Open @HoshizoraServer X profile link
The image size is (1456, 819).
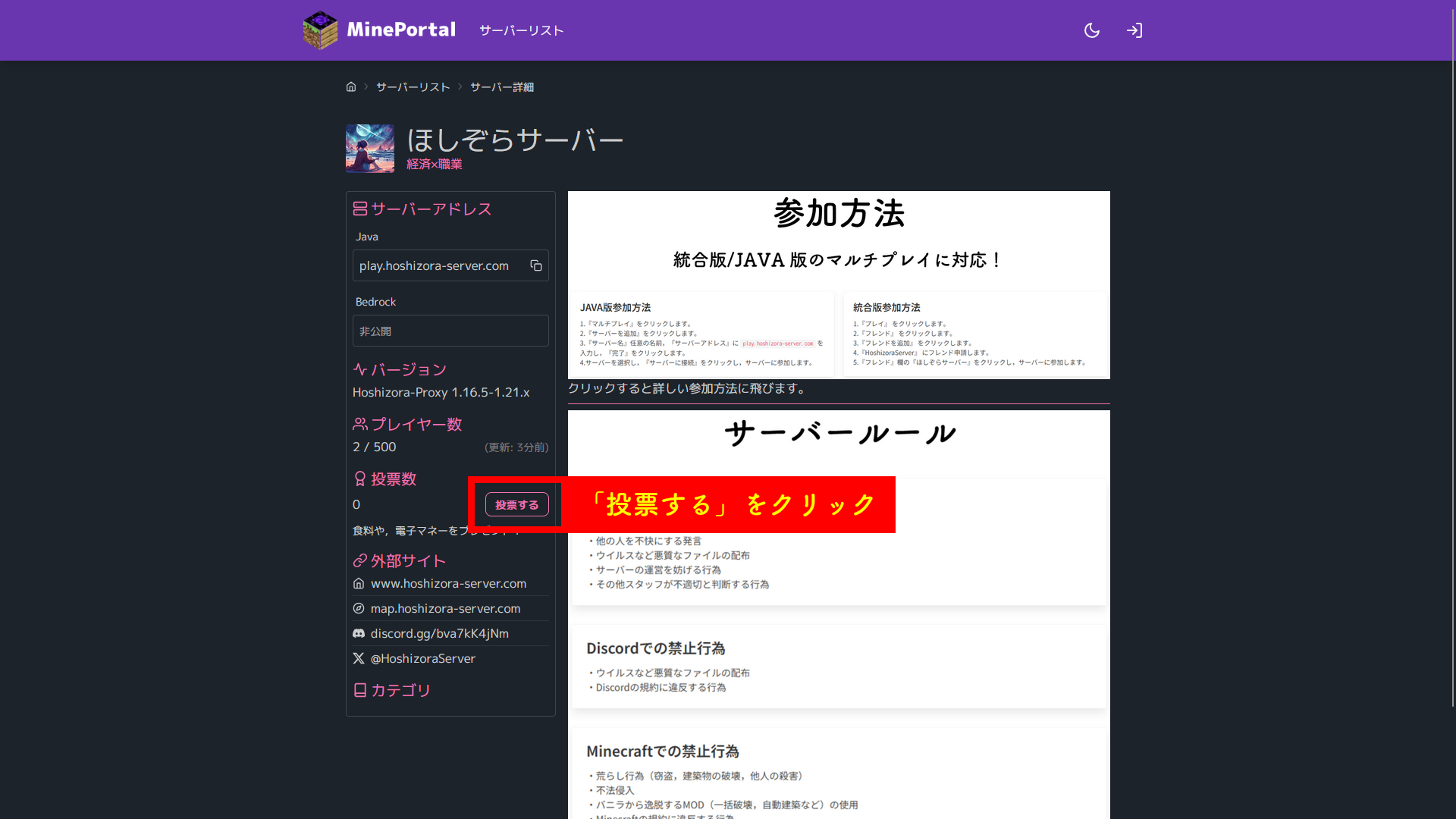pos(422,658)
